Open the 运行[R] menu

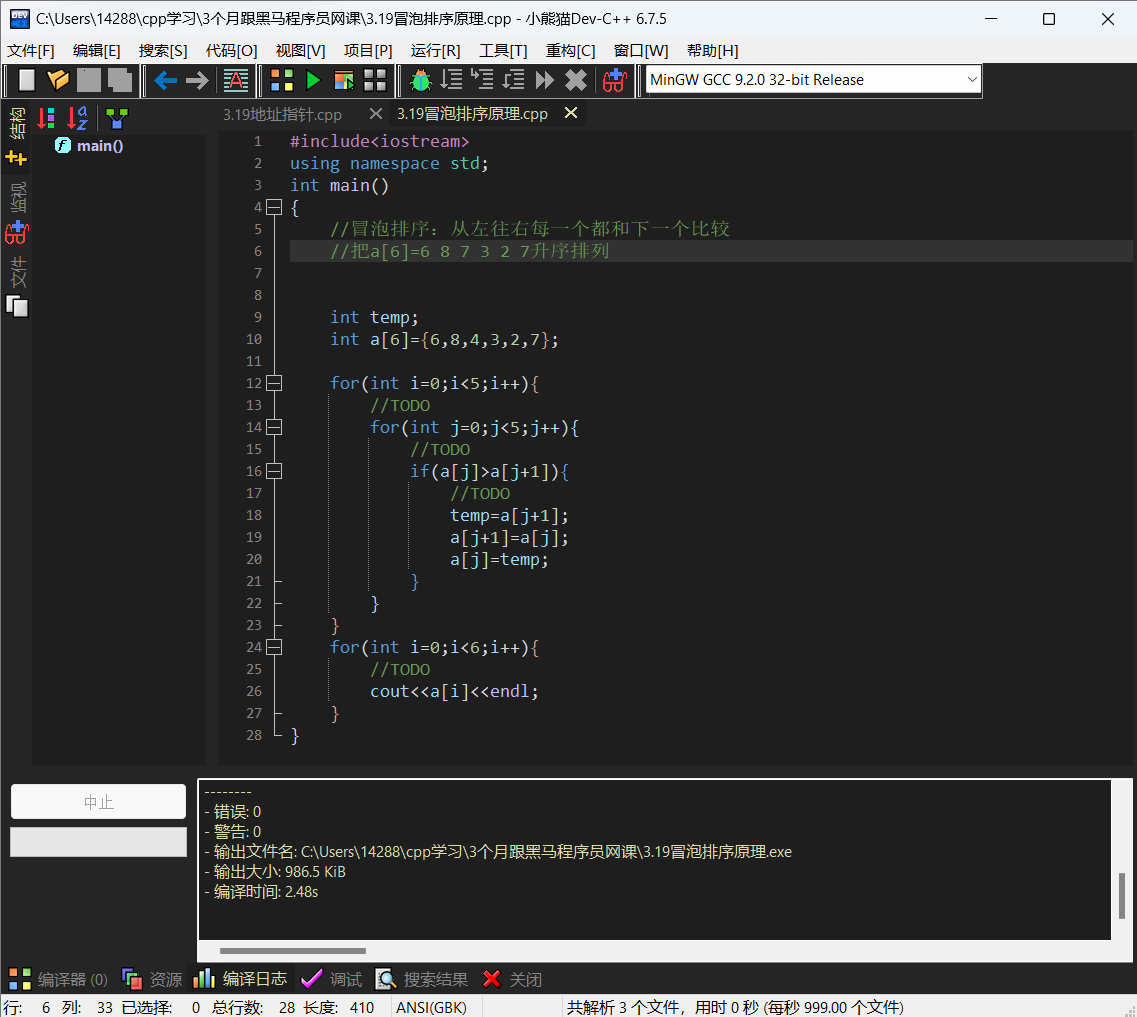click(x=435, y=51)
